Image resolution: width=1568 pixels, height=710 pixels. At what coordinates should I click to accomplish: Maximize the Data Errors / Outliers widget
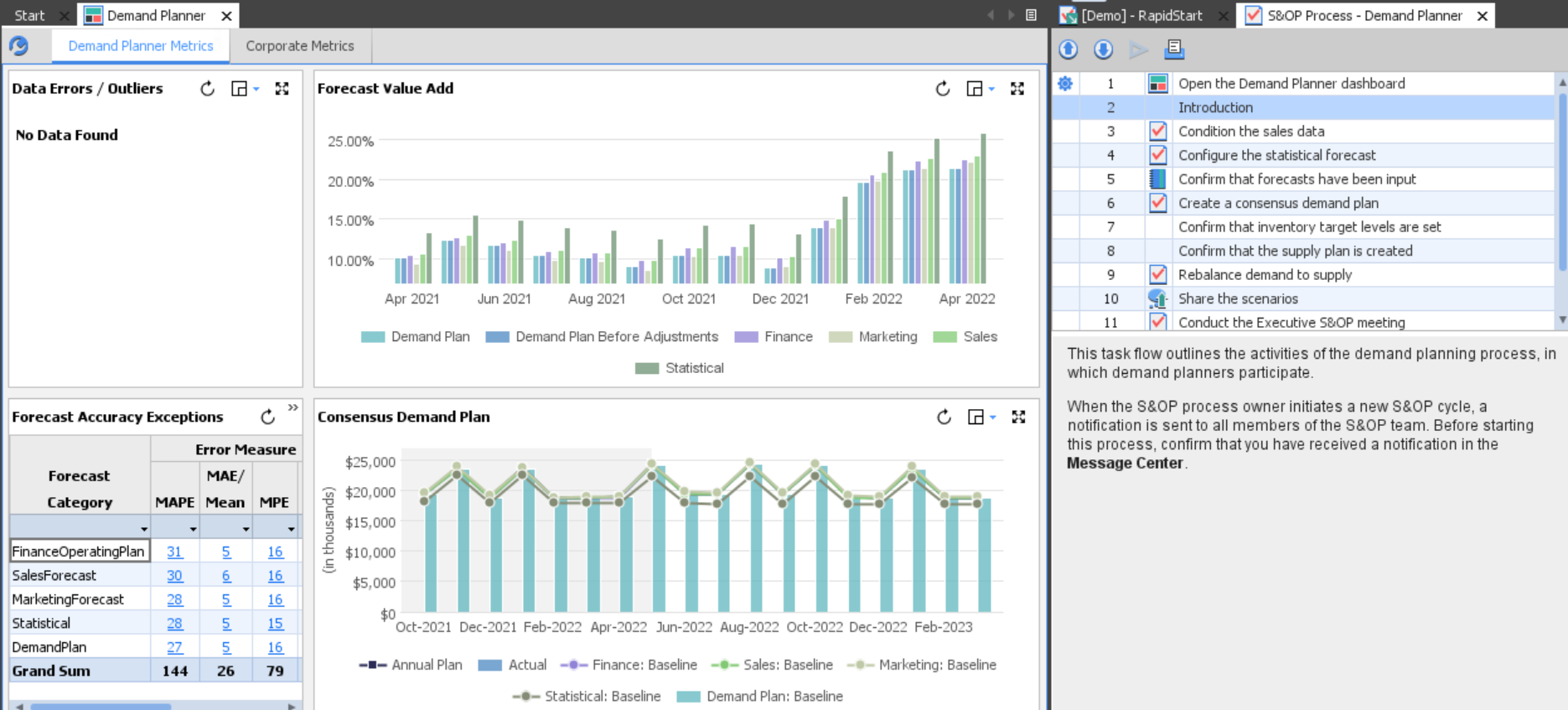282,89
